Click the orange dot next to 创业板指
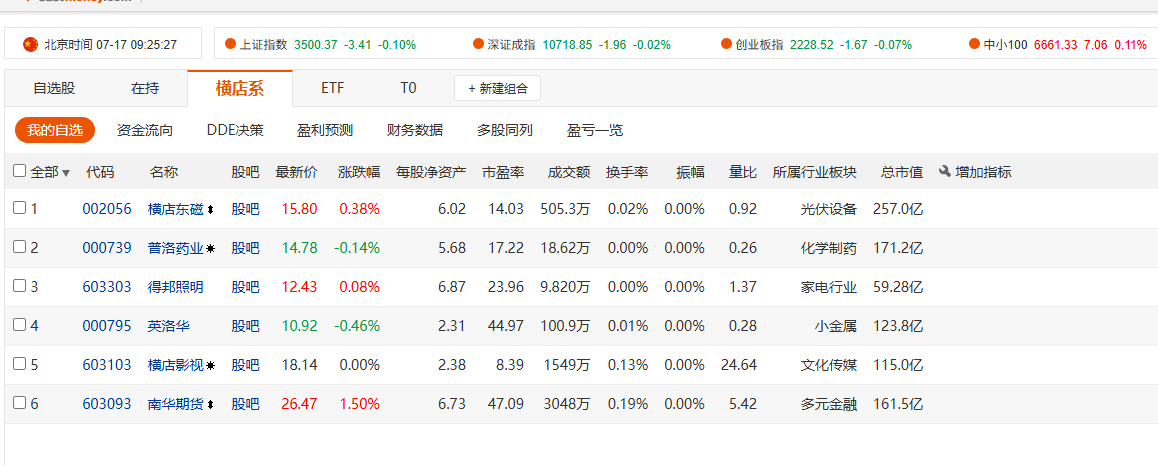 [x=727, y=44]
